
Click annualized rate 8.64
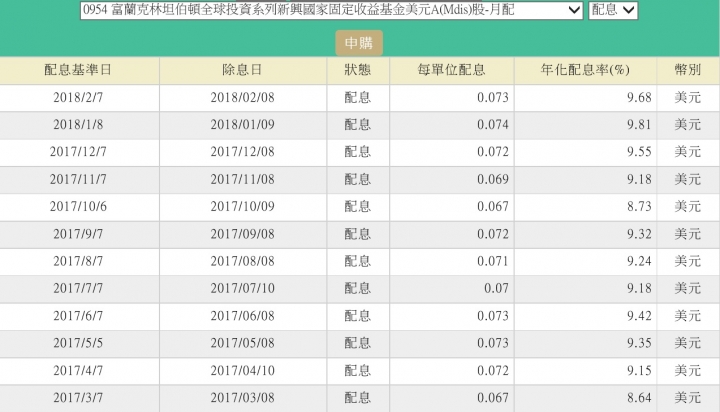click(639, 397)
